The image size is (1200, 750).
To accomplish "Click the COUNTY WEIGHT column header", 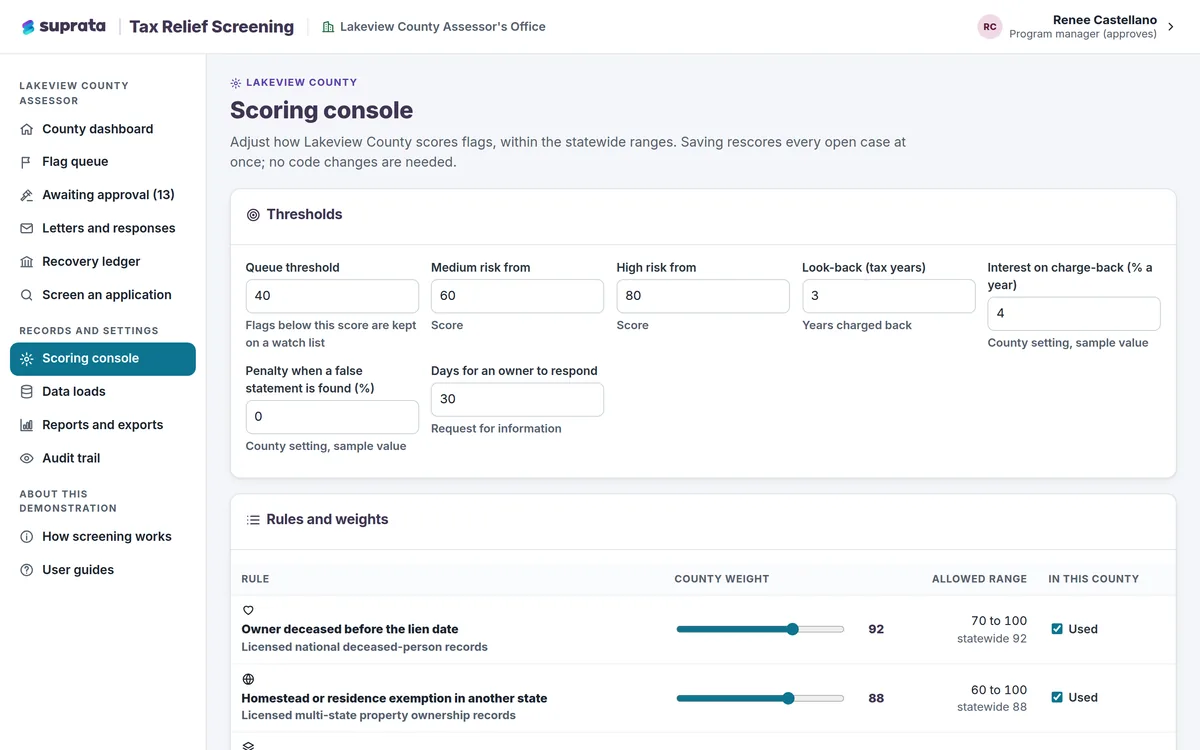I will (x=722, y=579).
